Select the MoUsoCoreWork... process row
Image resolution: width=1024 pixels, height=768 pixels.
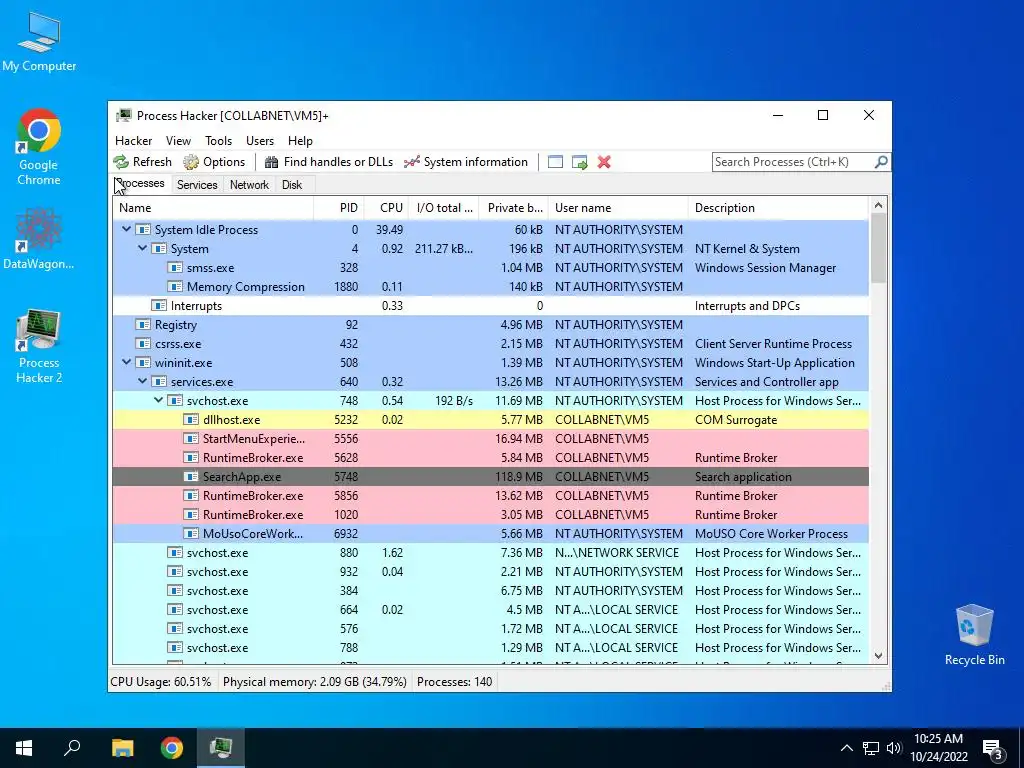pyautogui.click(x=490, y=534)
